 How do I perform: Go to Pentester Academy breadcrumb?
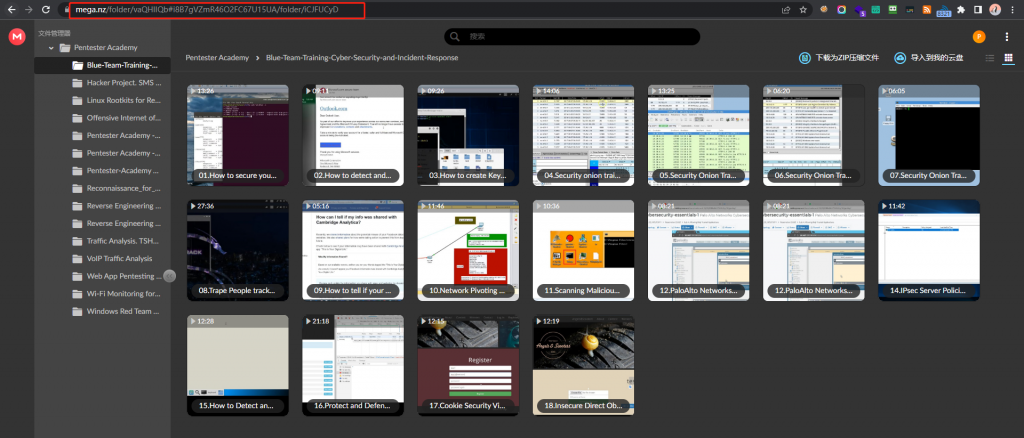point(217,57)
